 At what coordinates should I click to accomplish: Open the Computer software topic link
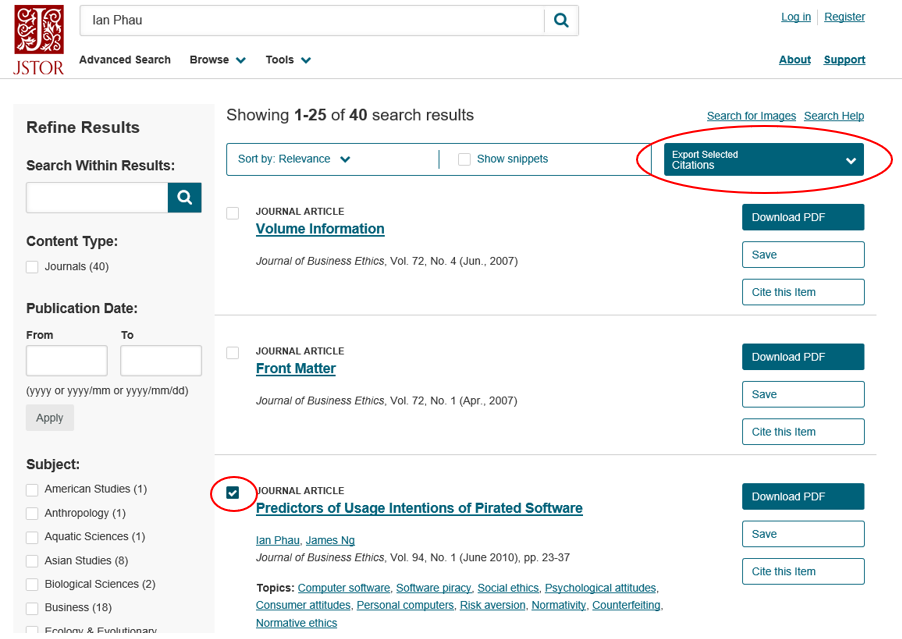pyautogui.click(x=343, y=588)
